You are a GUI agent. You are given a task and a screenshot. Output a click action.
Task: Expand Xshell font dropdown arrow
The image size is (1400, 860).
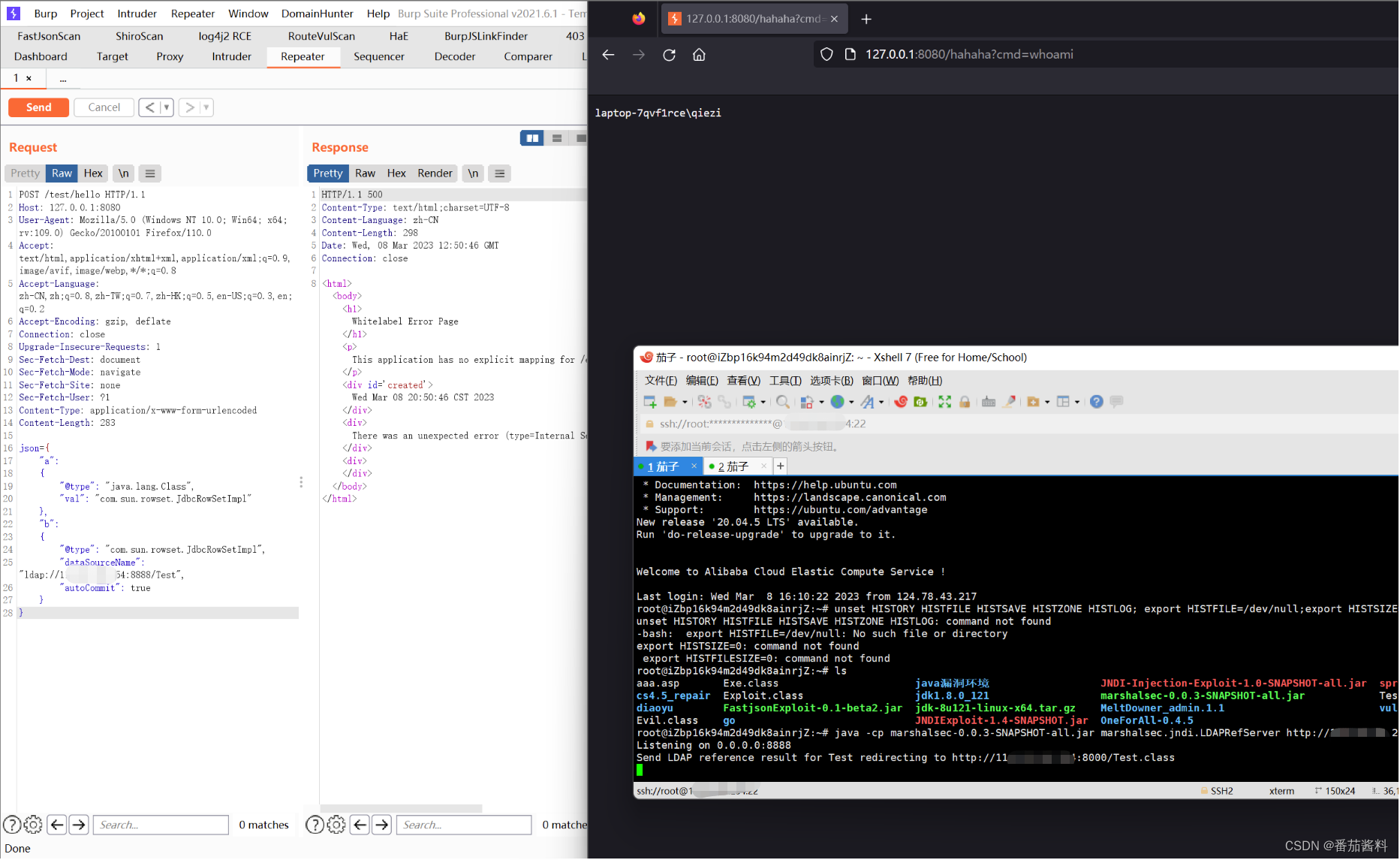881,403
